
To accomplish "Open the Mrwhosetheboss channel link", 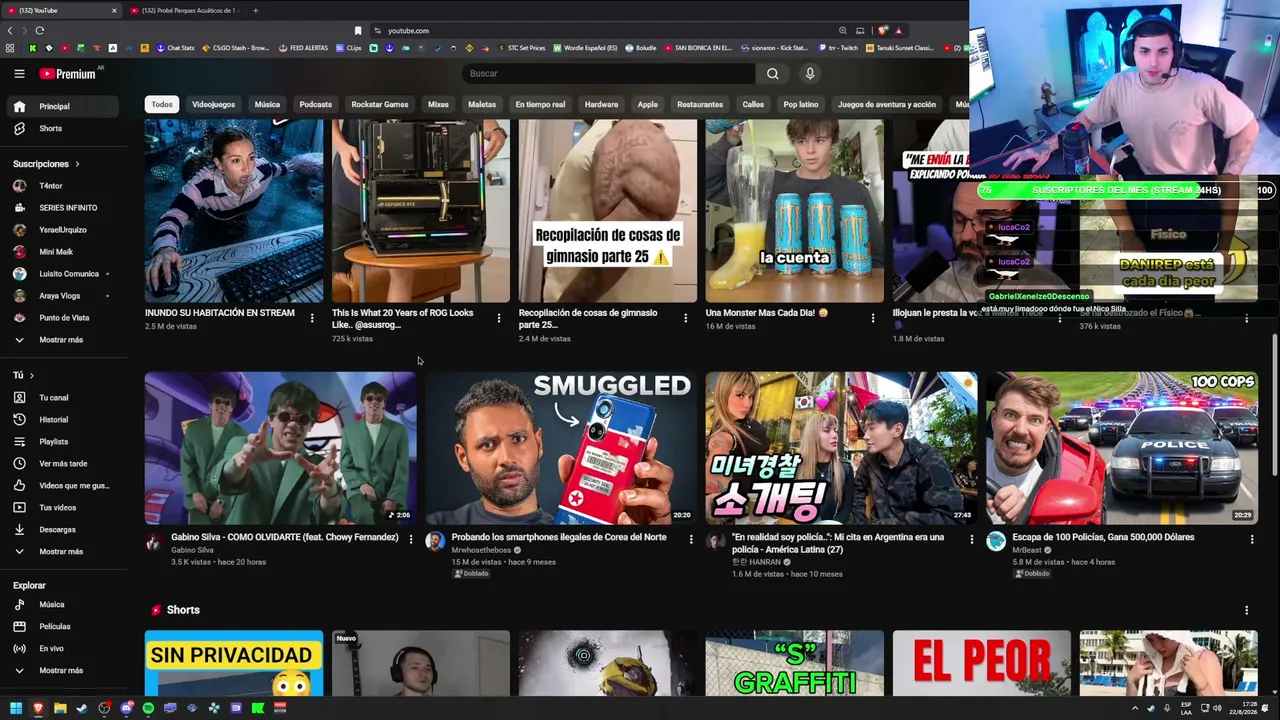I will [x=481, y=550].
